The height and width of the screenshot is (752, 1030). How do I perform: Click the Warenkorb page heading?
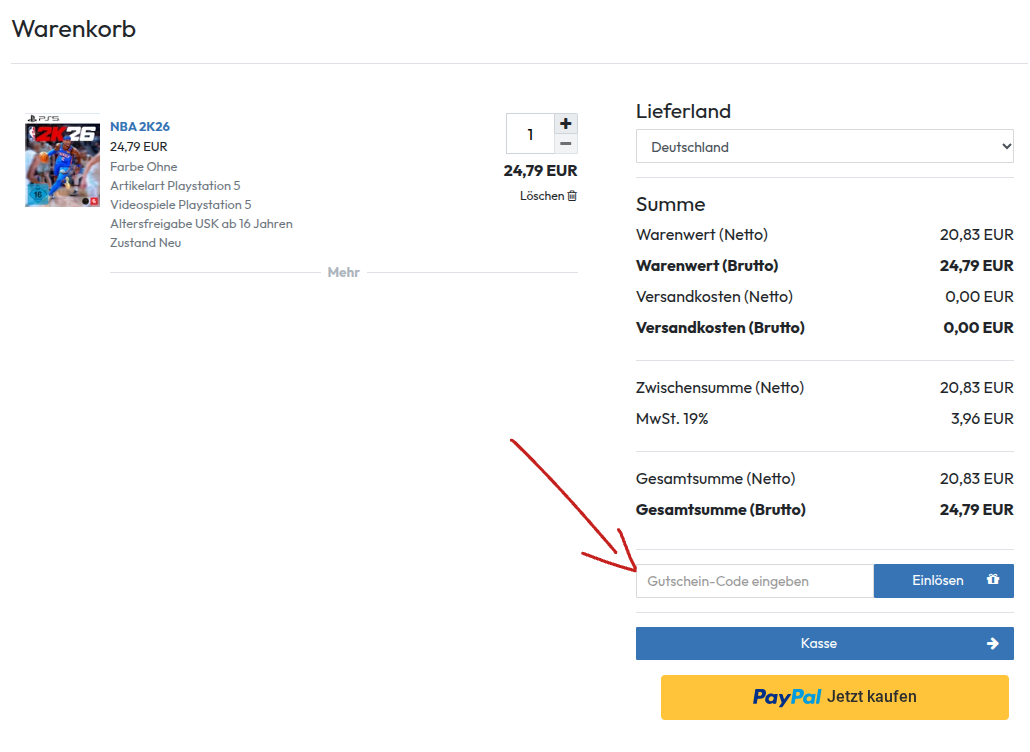pos(74,29)
